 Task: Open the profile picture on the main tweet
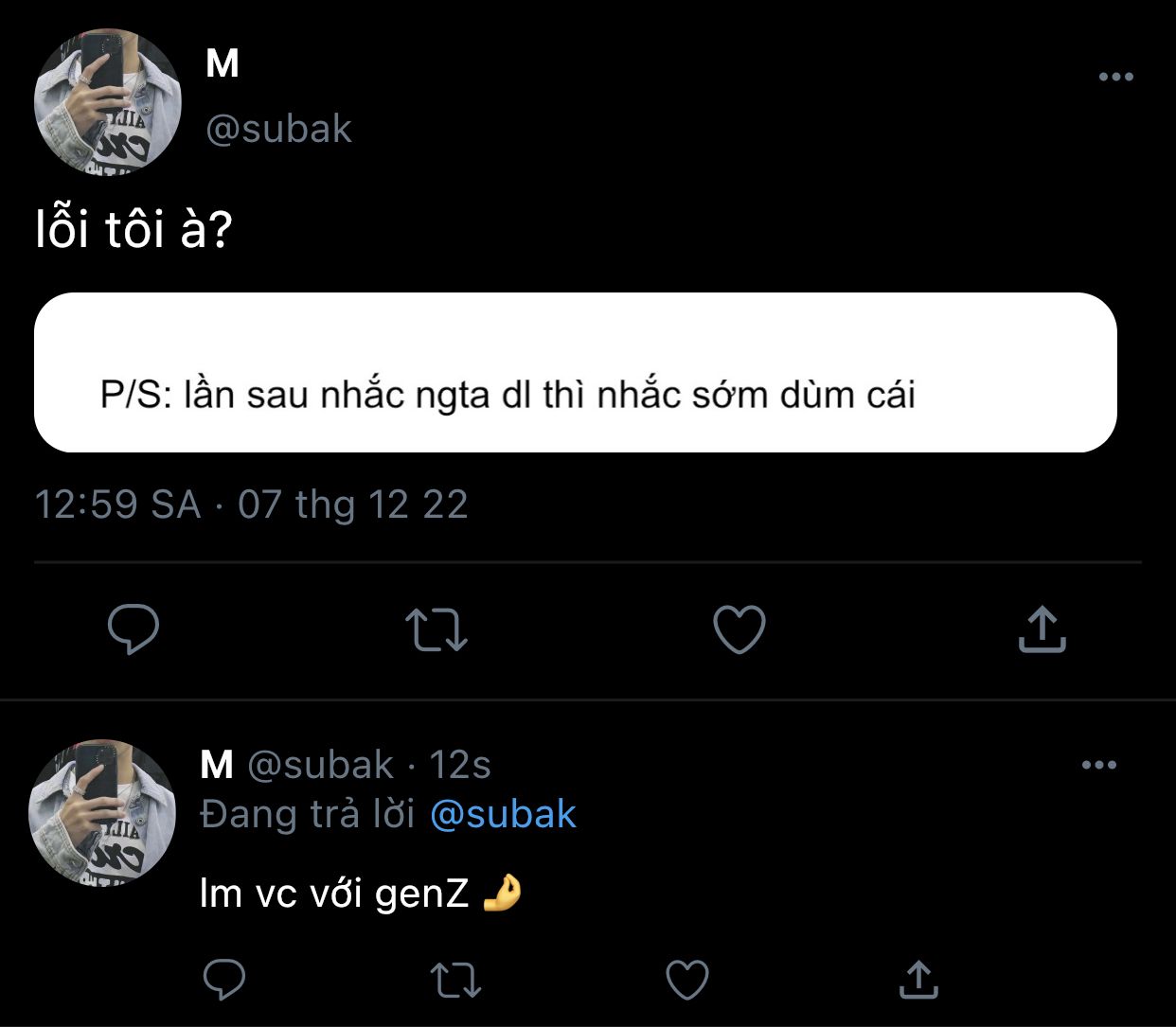tap(107, 102)
